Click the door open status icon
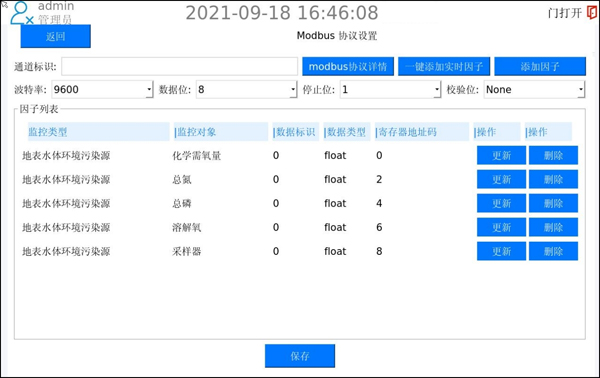600x378 pixels. pos(592,12)
